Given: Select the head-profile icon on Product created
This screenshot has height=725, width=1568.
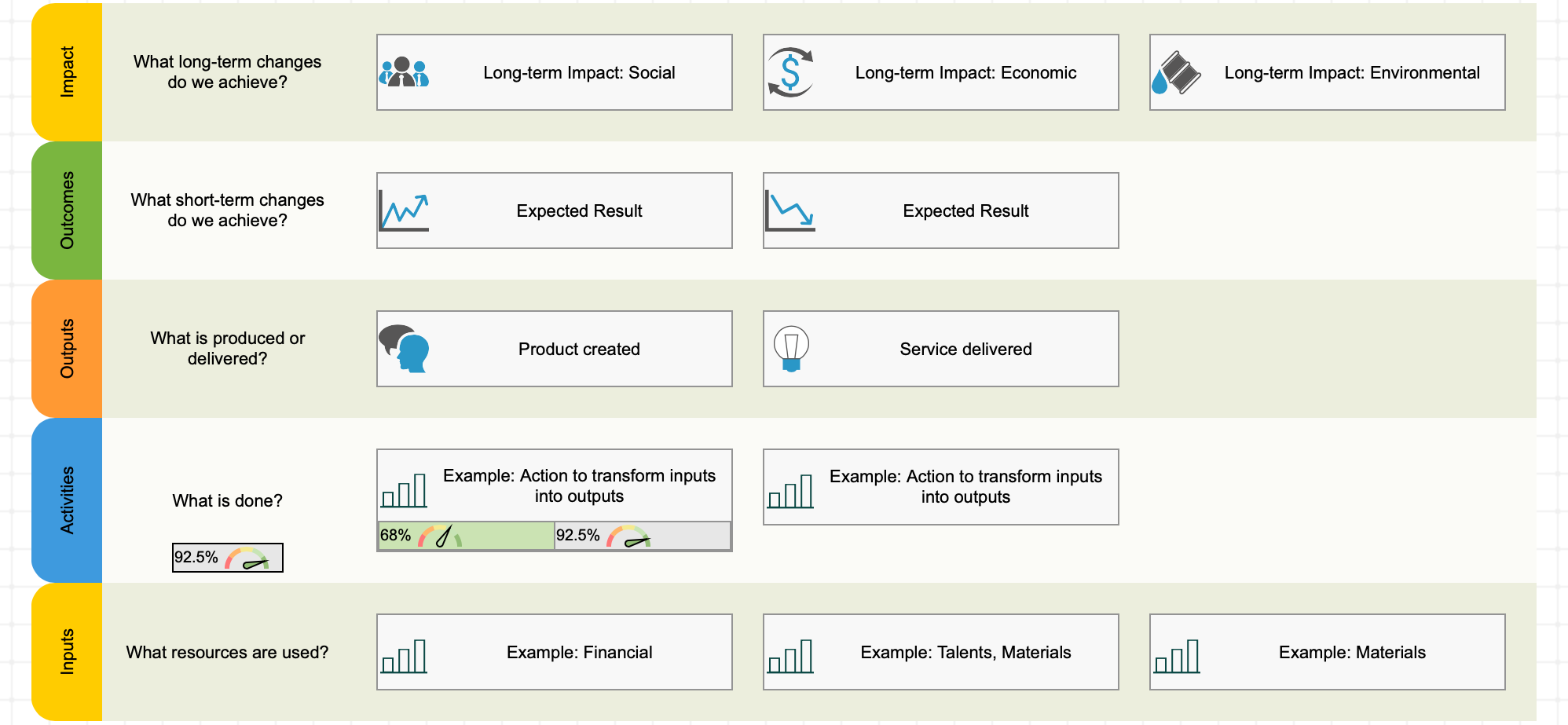Looking at the screenshot, I should (404, 348).
